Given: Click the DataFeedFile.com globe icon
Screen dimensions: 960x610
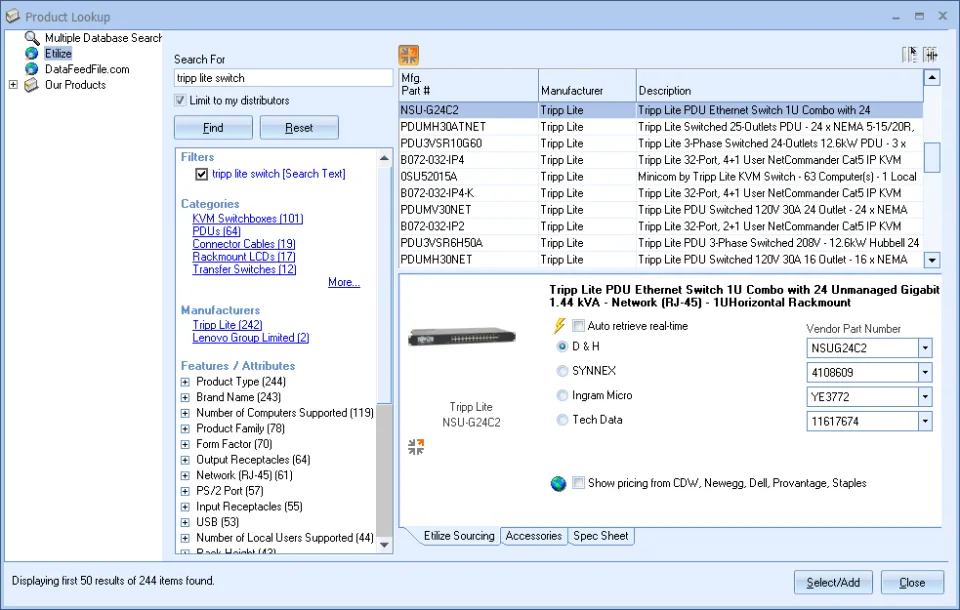Looking at the screenshot, I should pyautogui.click(x=32, y=69).
